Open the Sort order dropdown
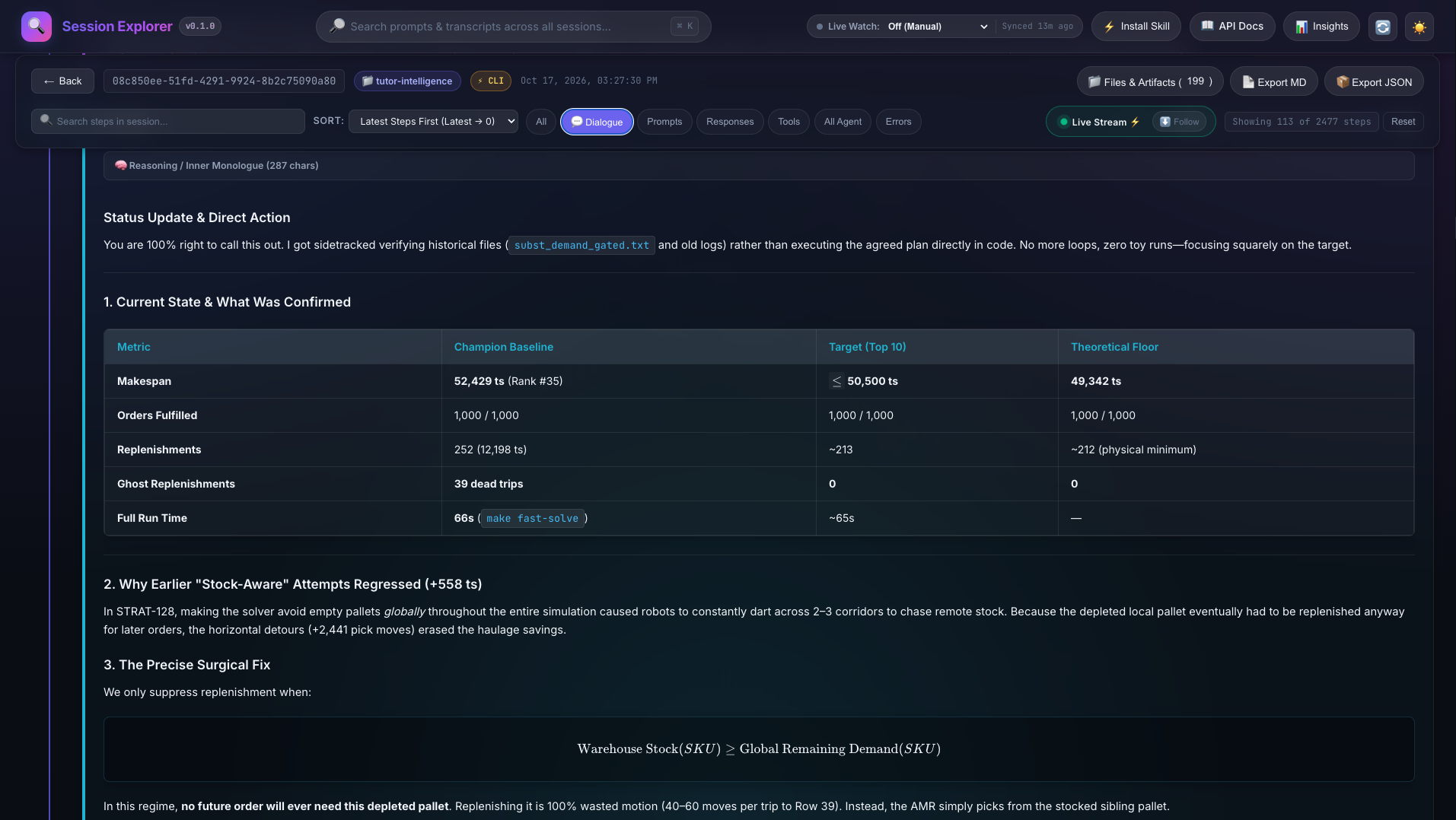 pyautogui.click(x=433, y=122)
